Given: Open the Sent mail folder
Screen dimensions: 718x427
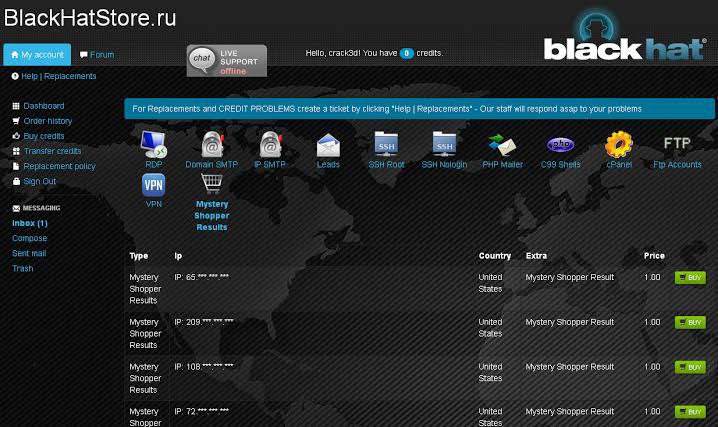Looking at the screenshot, I should coord(29,254).
